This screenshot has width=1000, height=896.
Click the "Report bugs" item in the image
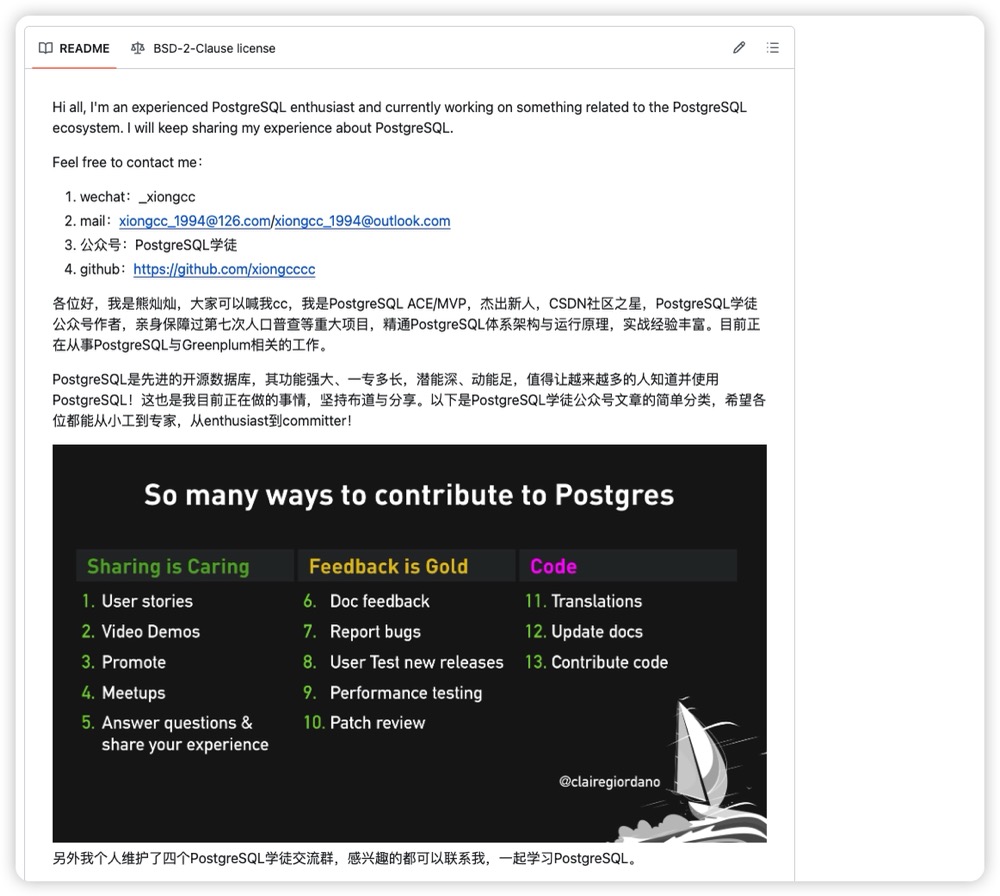pos(375,631)
